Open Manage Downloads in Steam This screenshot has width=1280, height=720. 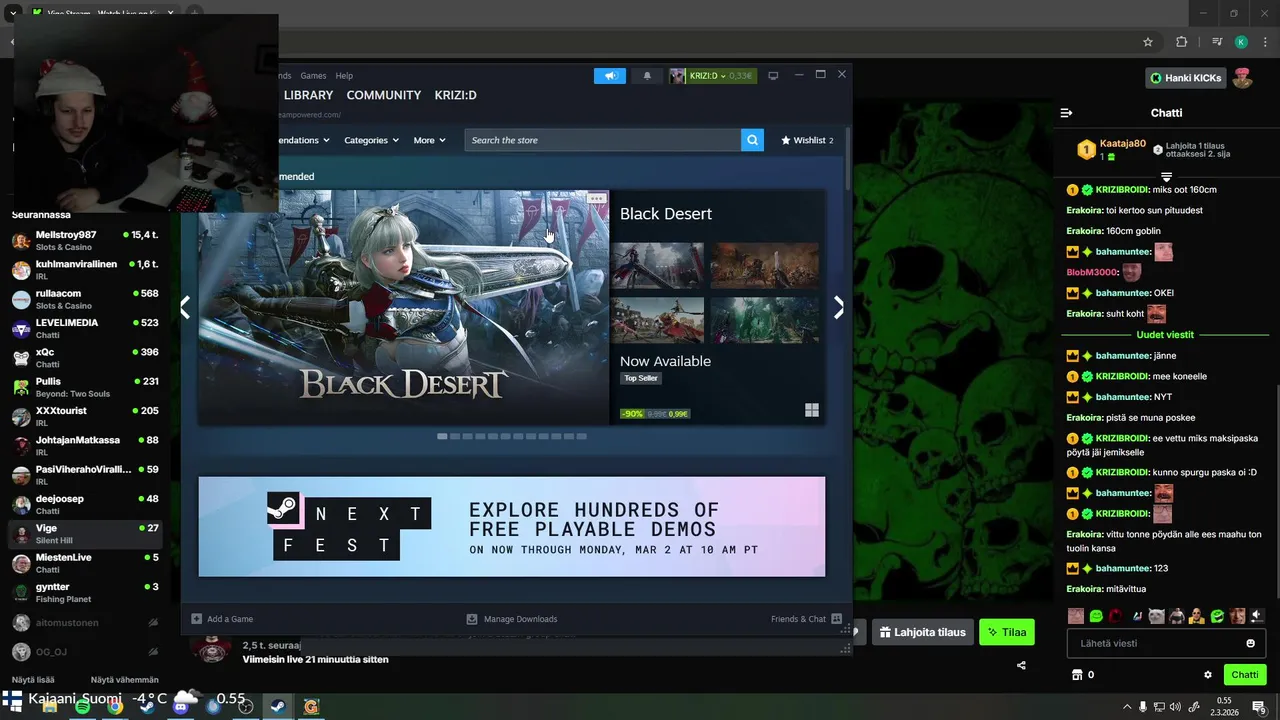point(512,619)
